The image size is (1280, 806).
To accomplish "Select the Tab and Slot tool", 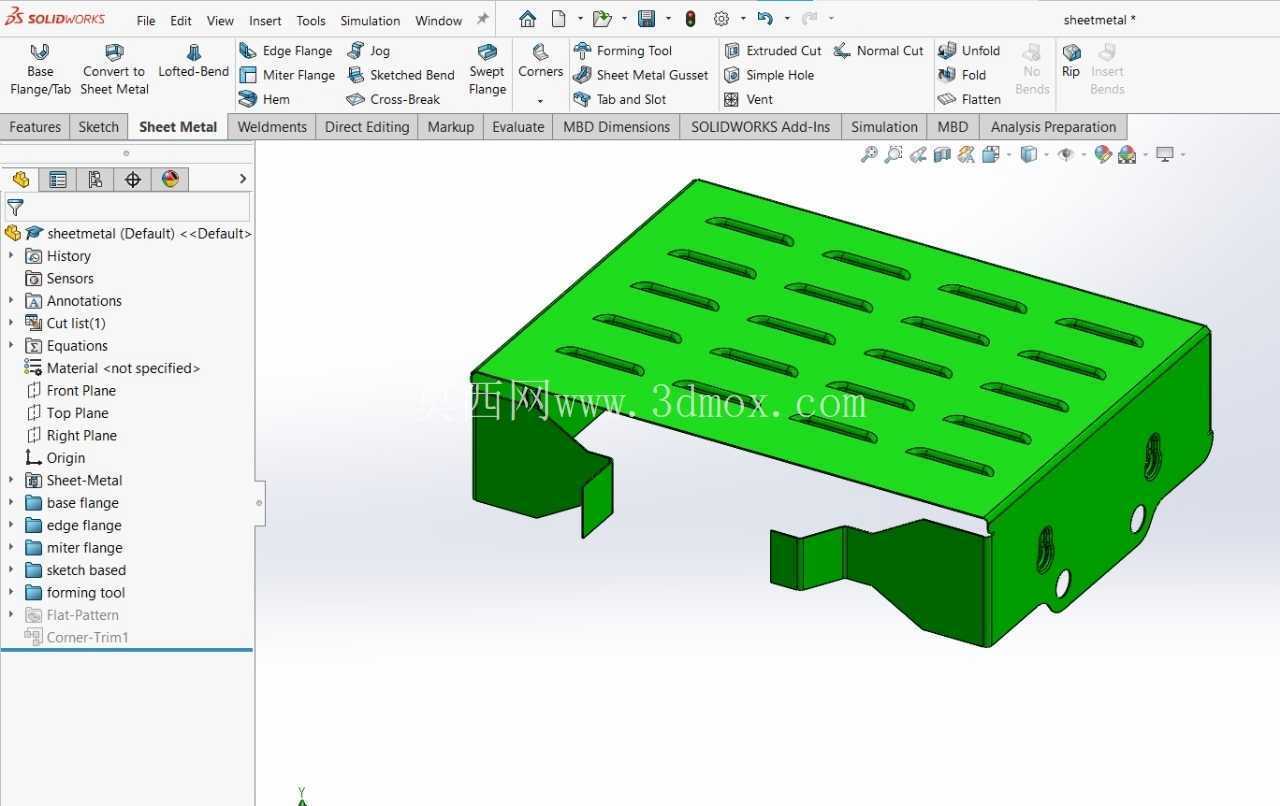I will tap(620, 99).
